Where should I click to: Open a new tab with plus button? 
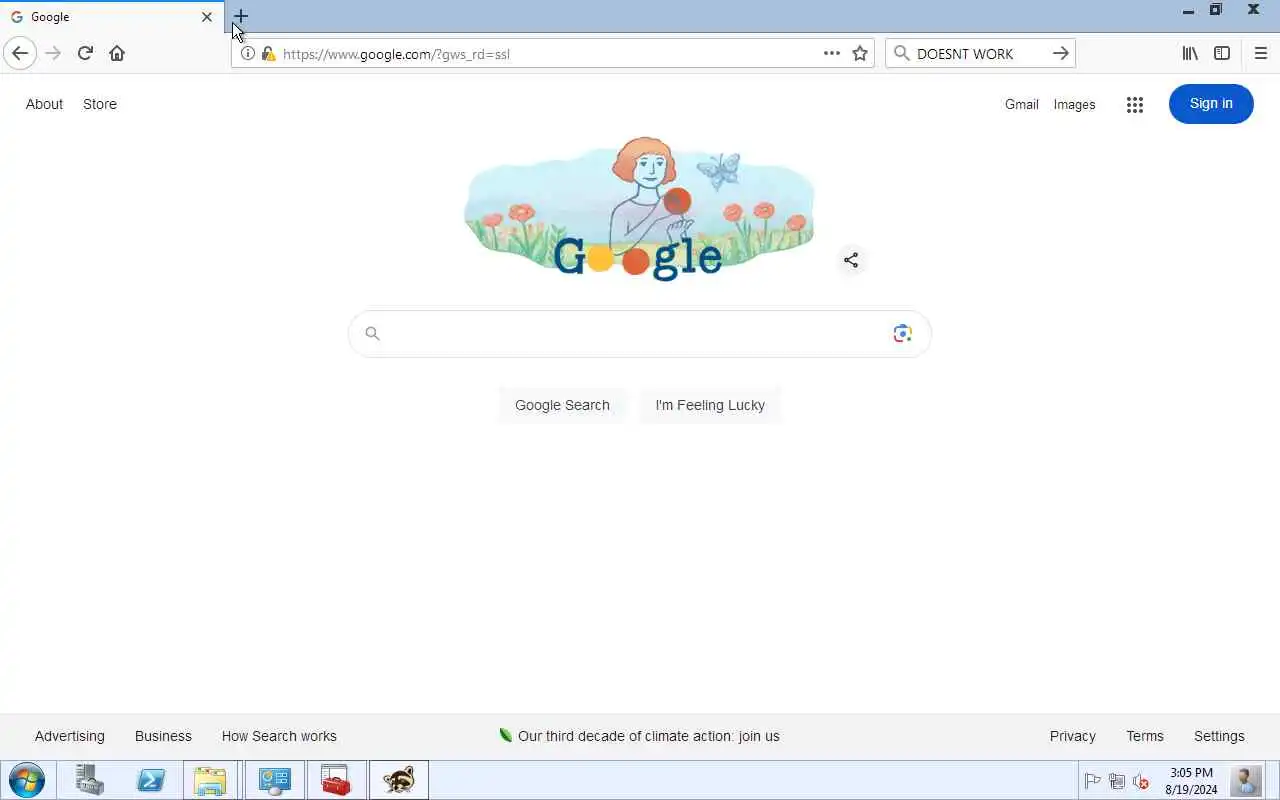241,16
